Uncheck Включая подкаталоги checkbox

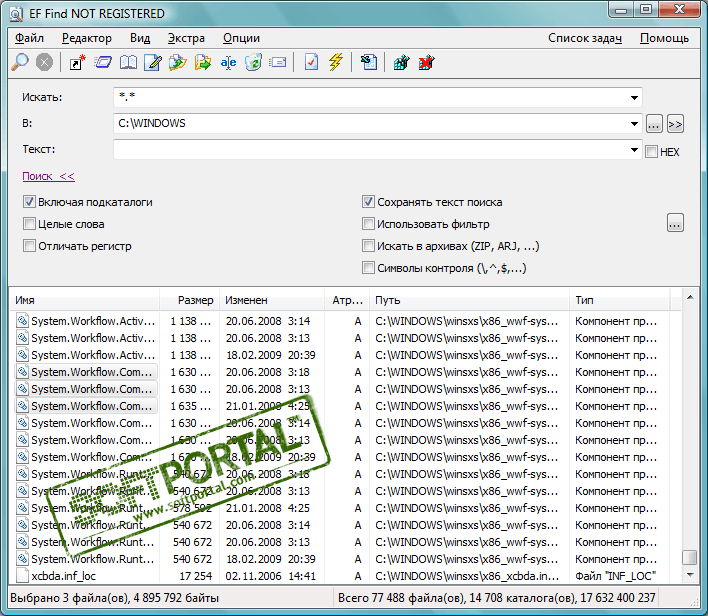(x=29, y=202)
